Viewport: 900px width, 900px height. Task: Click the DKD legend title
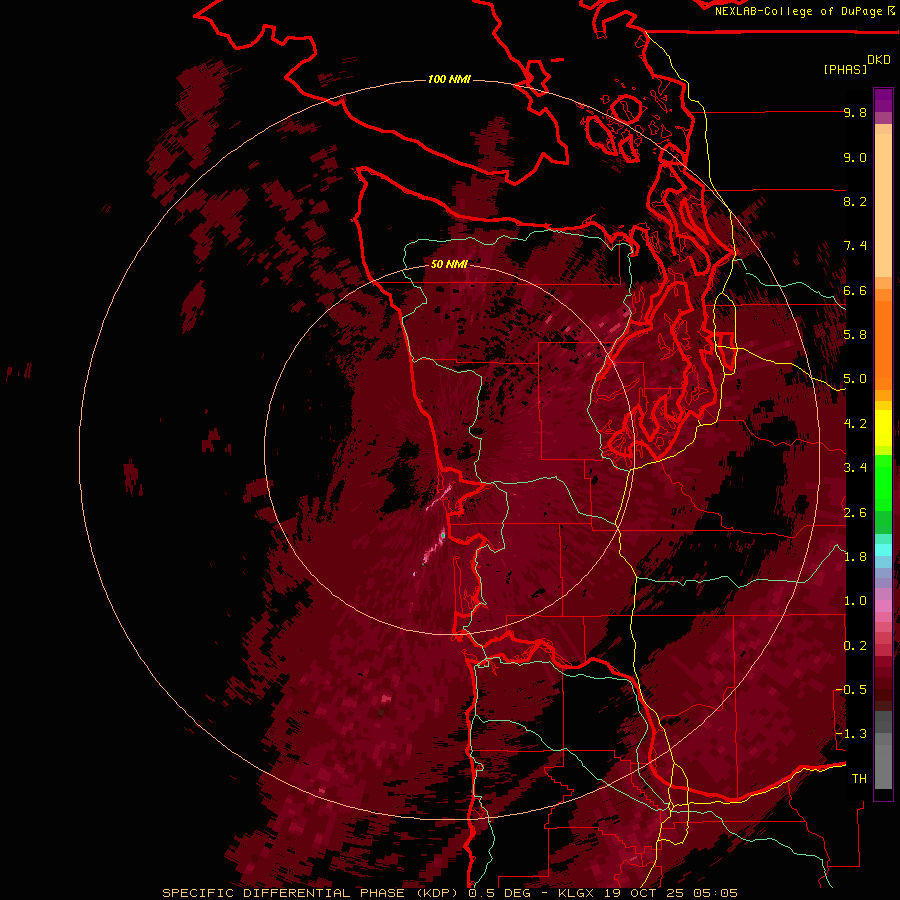click(879, 60)
